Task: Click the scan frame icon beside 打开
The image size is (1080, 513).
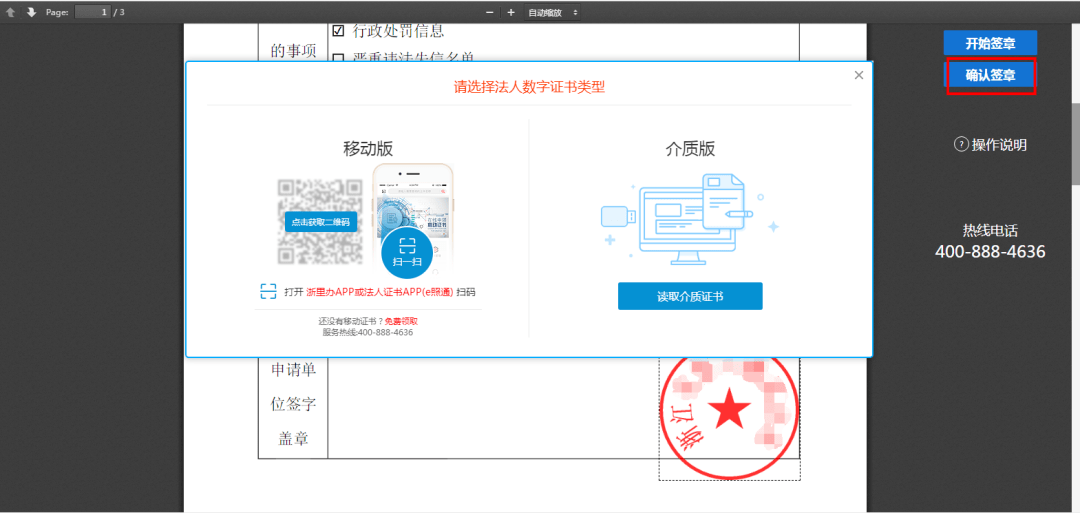Action: [x=268, y=291]
